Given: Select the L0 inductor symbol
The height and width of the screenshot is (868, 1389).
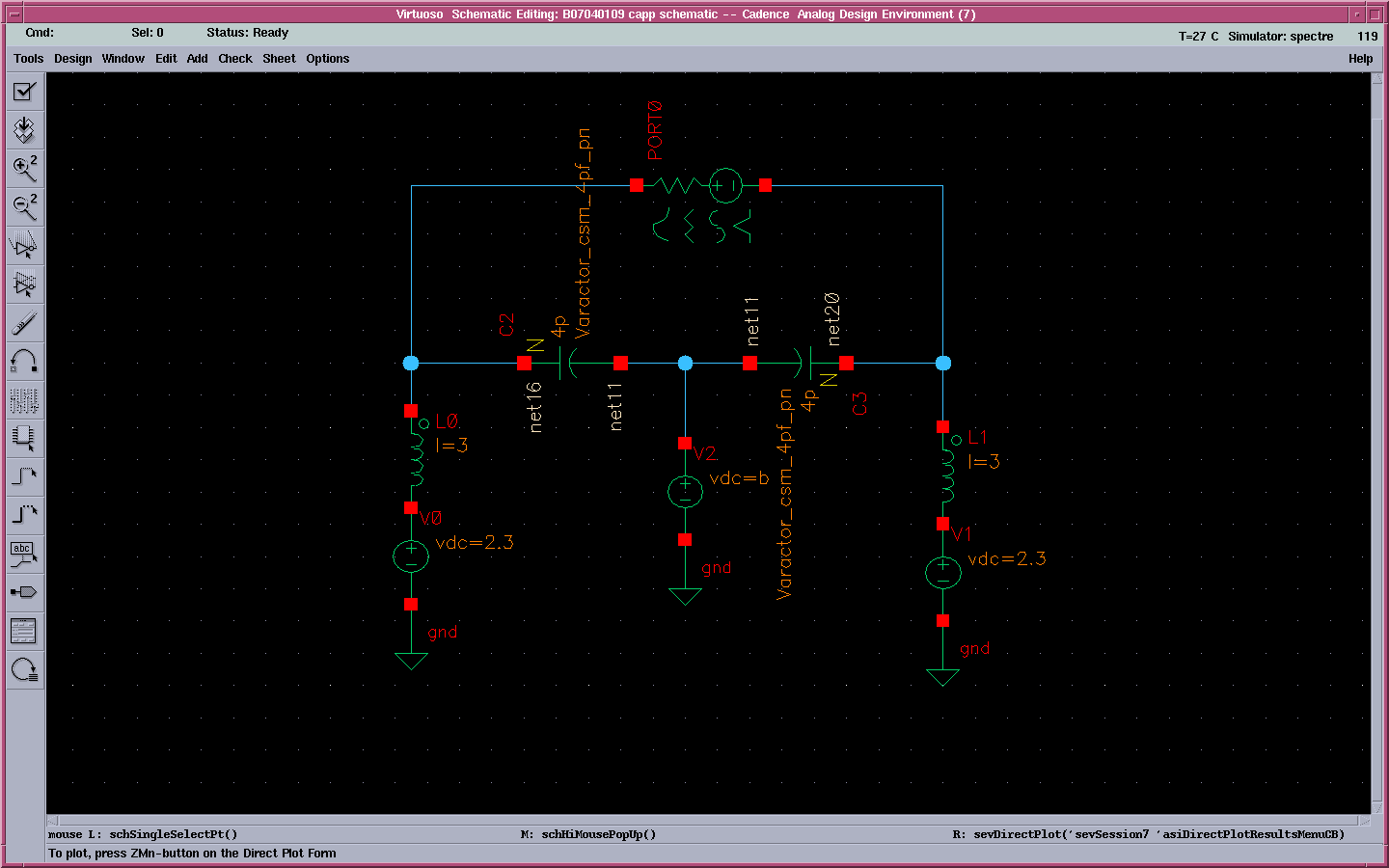Looking at the screenshot, I should (x=417, y=459).
